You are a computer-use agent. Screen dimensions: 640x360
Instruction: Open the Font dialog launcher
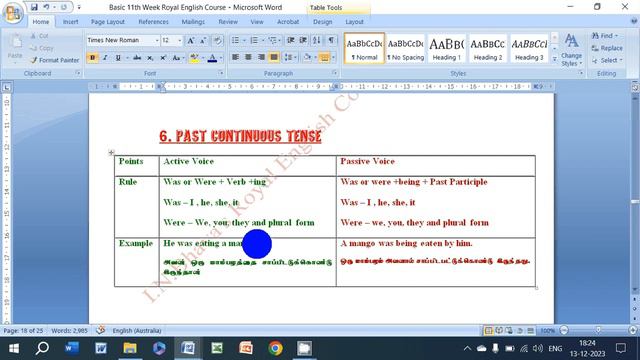click(221, 73)
